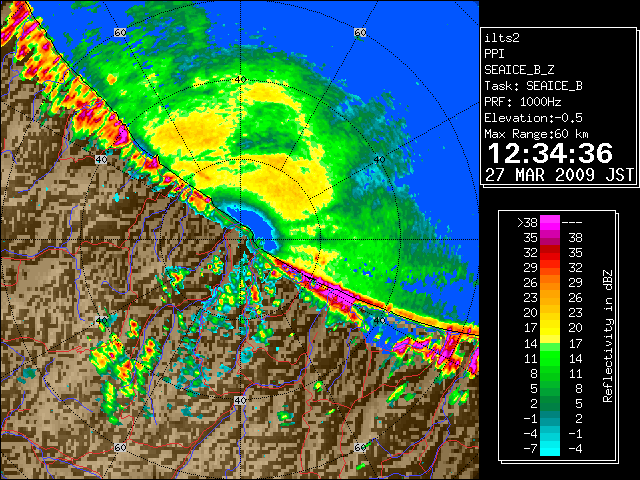Click the '---' legend entry
The height and width of the screenshot is (480, 640).
(x=572, y=223)
